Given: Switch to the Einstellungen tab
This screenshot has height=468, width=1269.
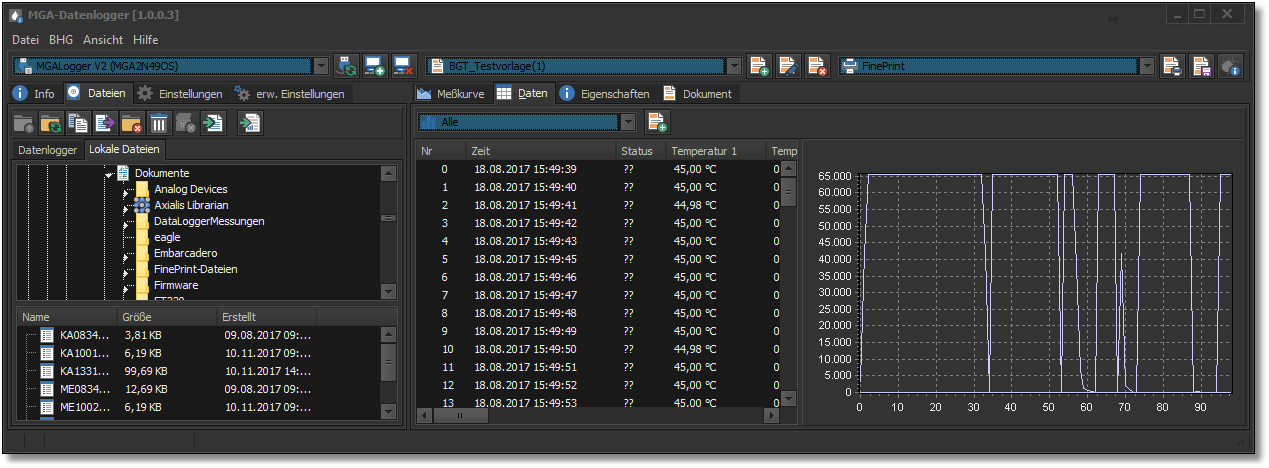Looking at the screenshot, I should click(x=180, y=94).
